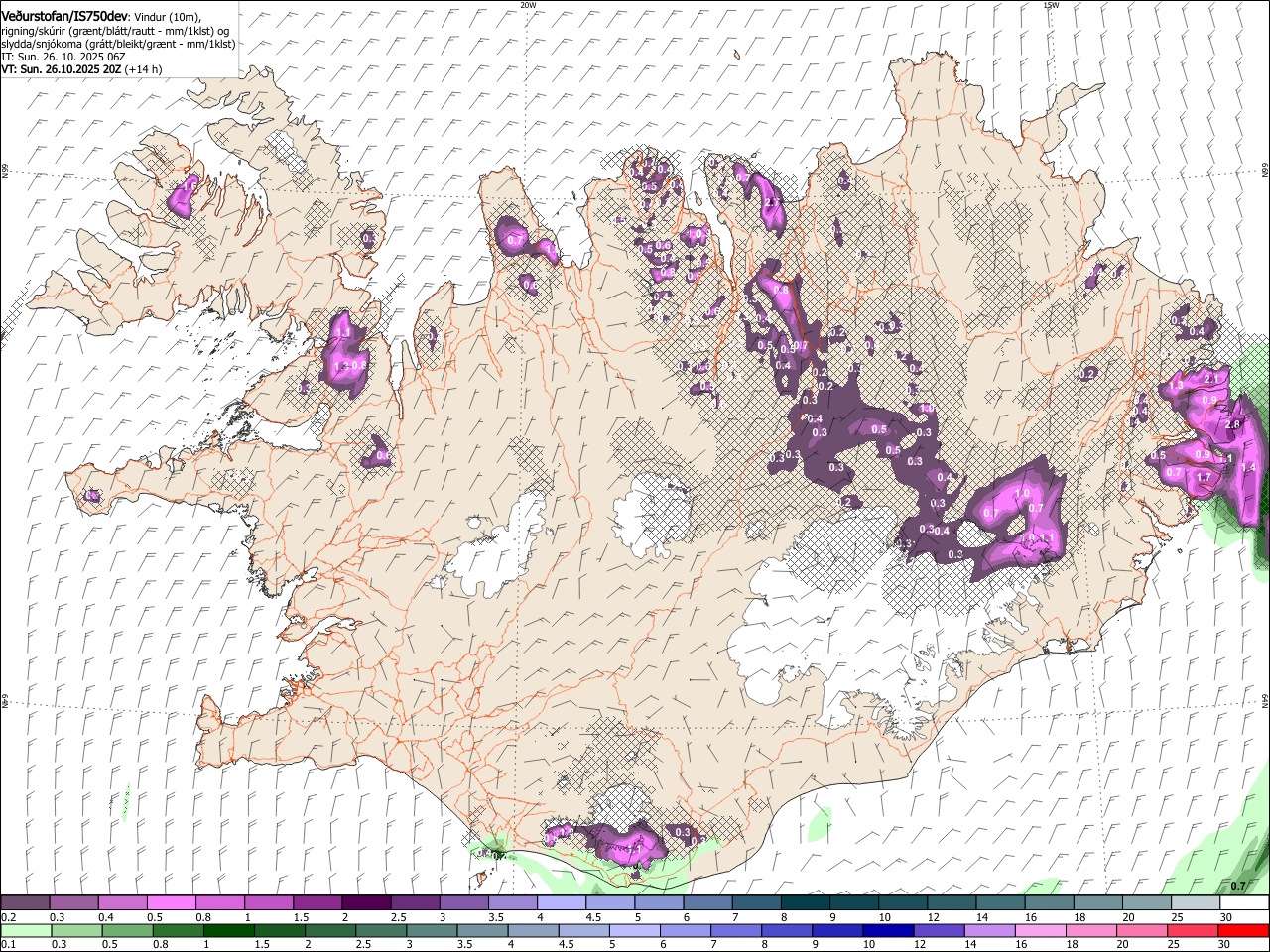
Task: Pick dark teal upper swatch starting at 8
Action: [804, 903]
